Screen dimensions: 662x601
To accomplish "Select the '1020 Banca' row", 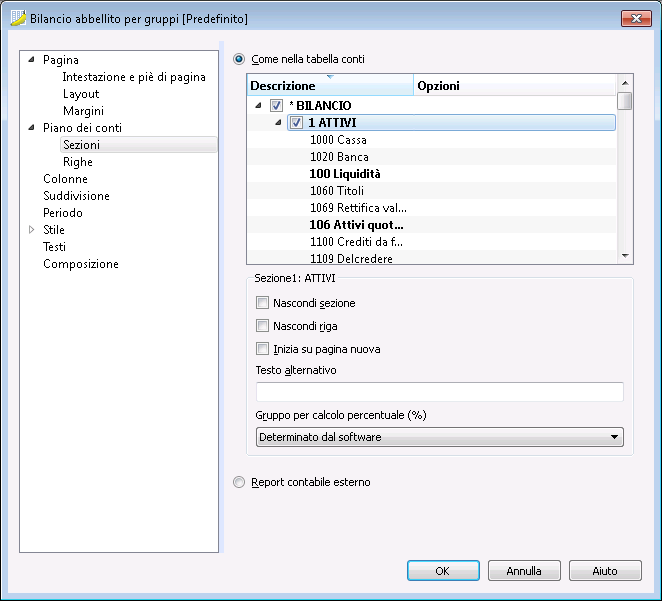I will [x=431, y=157].
